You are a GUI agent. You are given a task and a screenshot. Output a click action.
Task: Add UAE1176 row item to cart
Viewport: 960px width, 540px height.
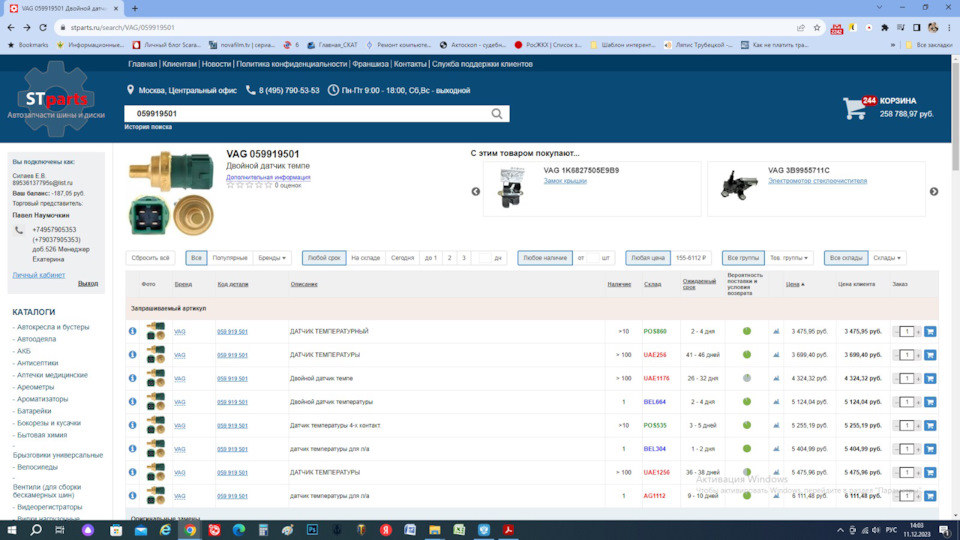[x=929, y=378]
